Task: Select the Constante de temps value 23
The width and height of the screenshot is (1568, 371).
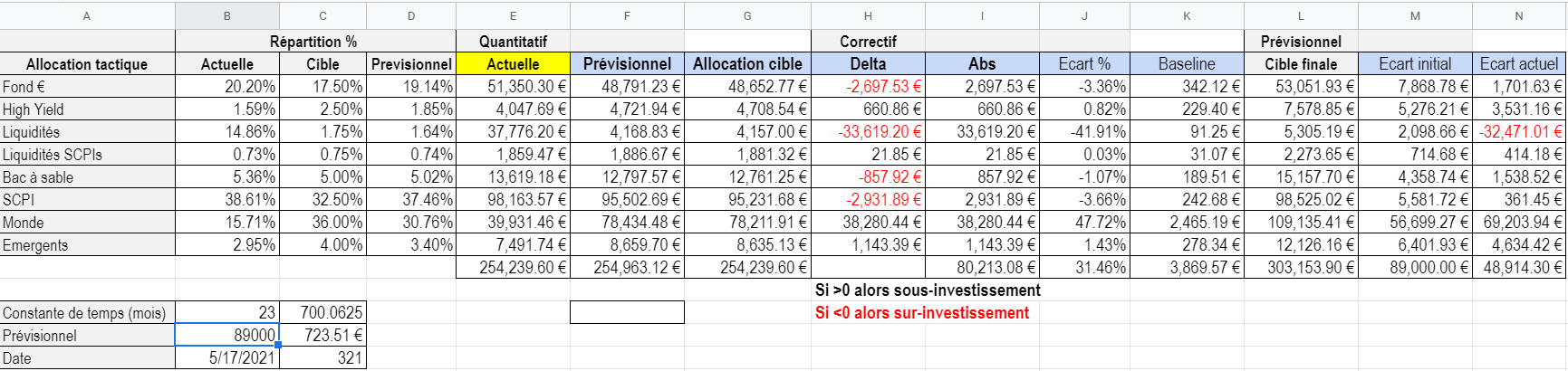Action: 227,312
